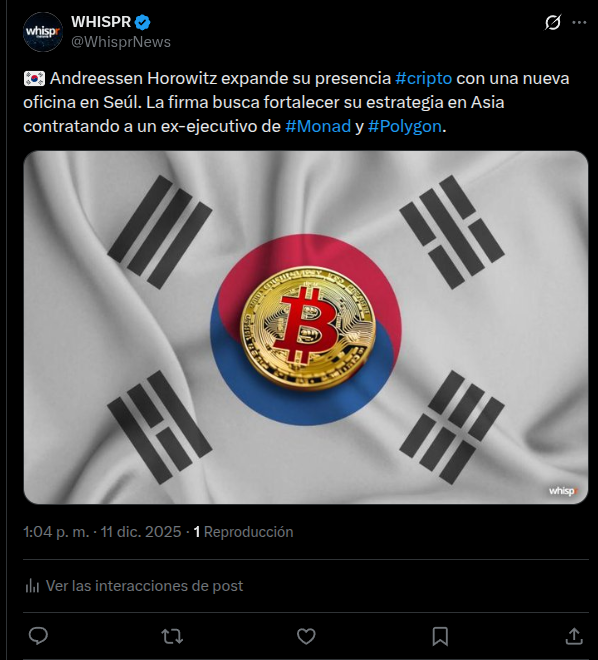Open the #Monad hashtag link
Screen dimensions: 598x660
click(318, 126)
